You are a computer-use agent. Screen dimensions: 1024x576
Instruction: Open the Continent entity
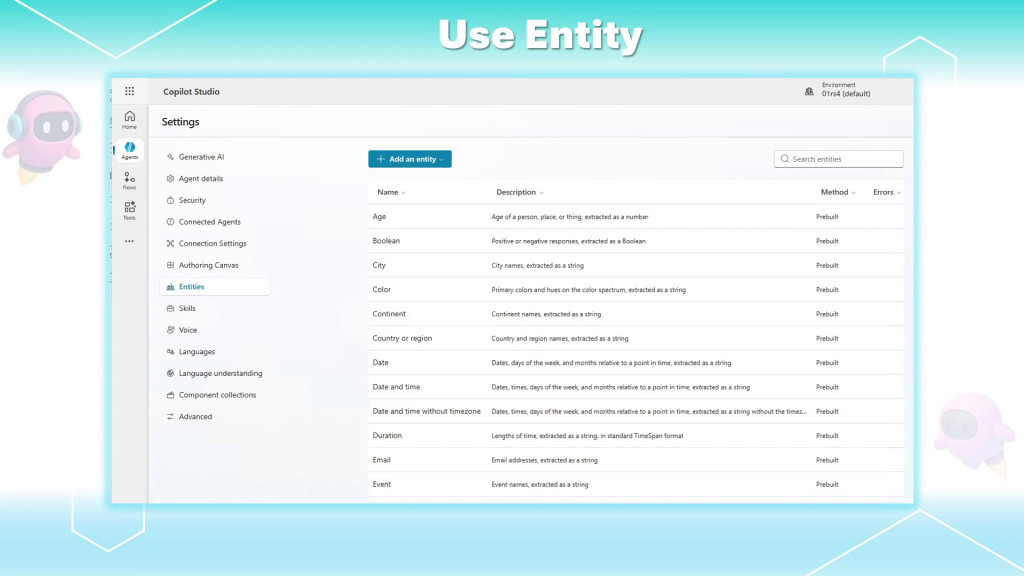pos(389,313)
